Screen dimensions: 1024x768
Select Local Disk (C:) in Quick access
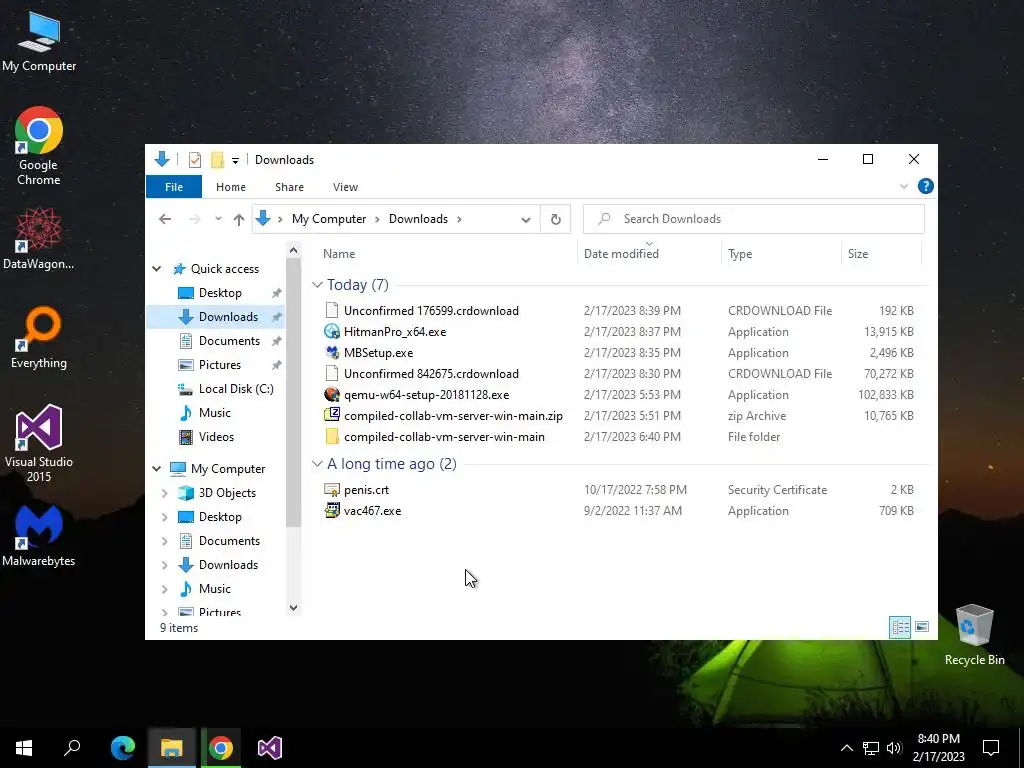click(225, 389)
